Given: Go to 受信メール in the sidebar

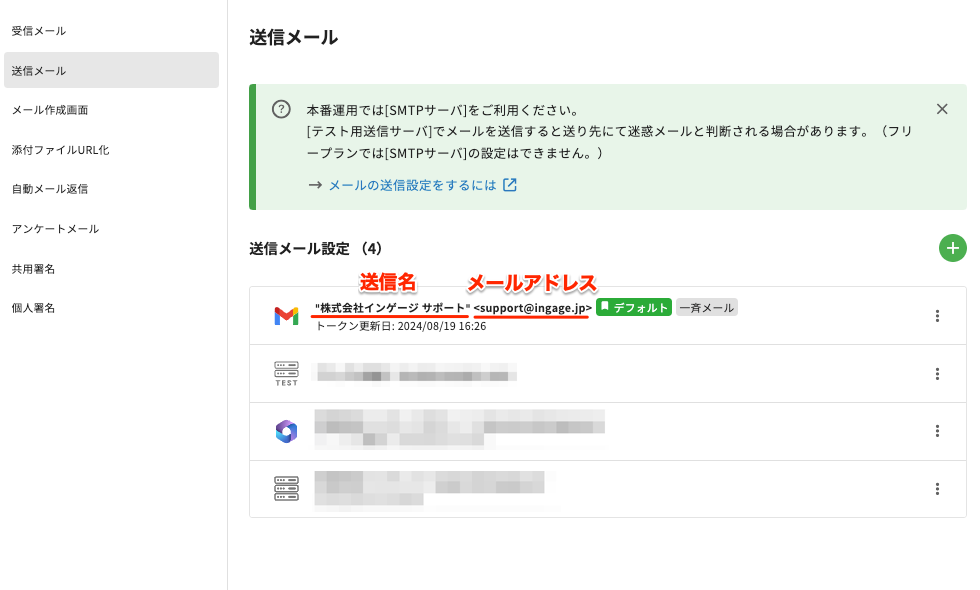Looking at the screenshot, I should [x=39, y=31].
